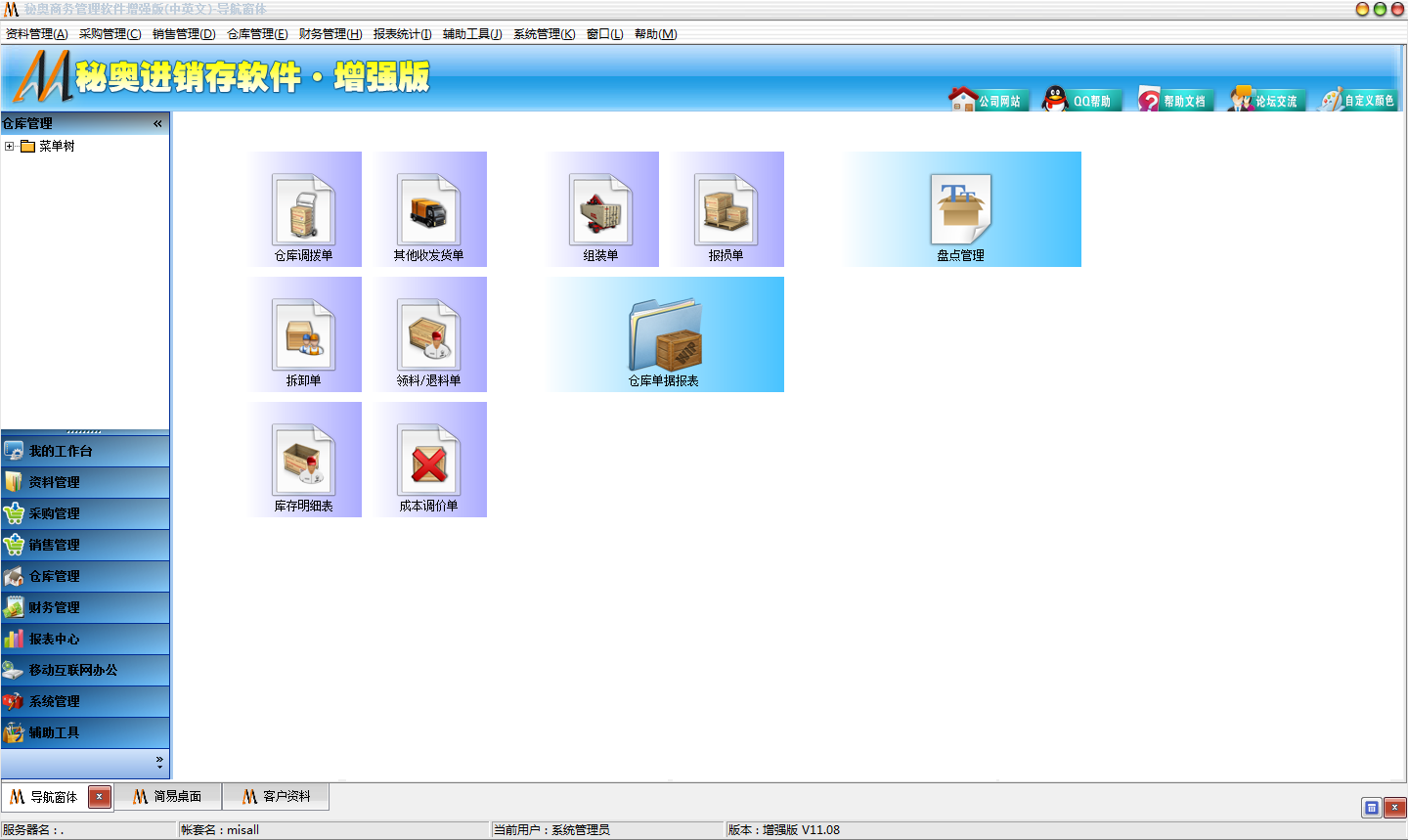
Task: Select the 领料/退料单 icon
Action: click(429, 334)
